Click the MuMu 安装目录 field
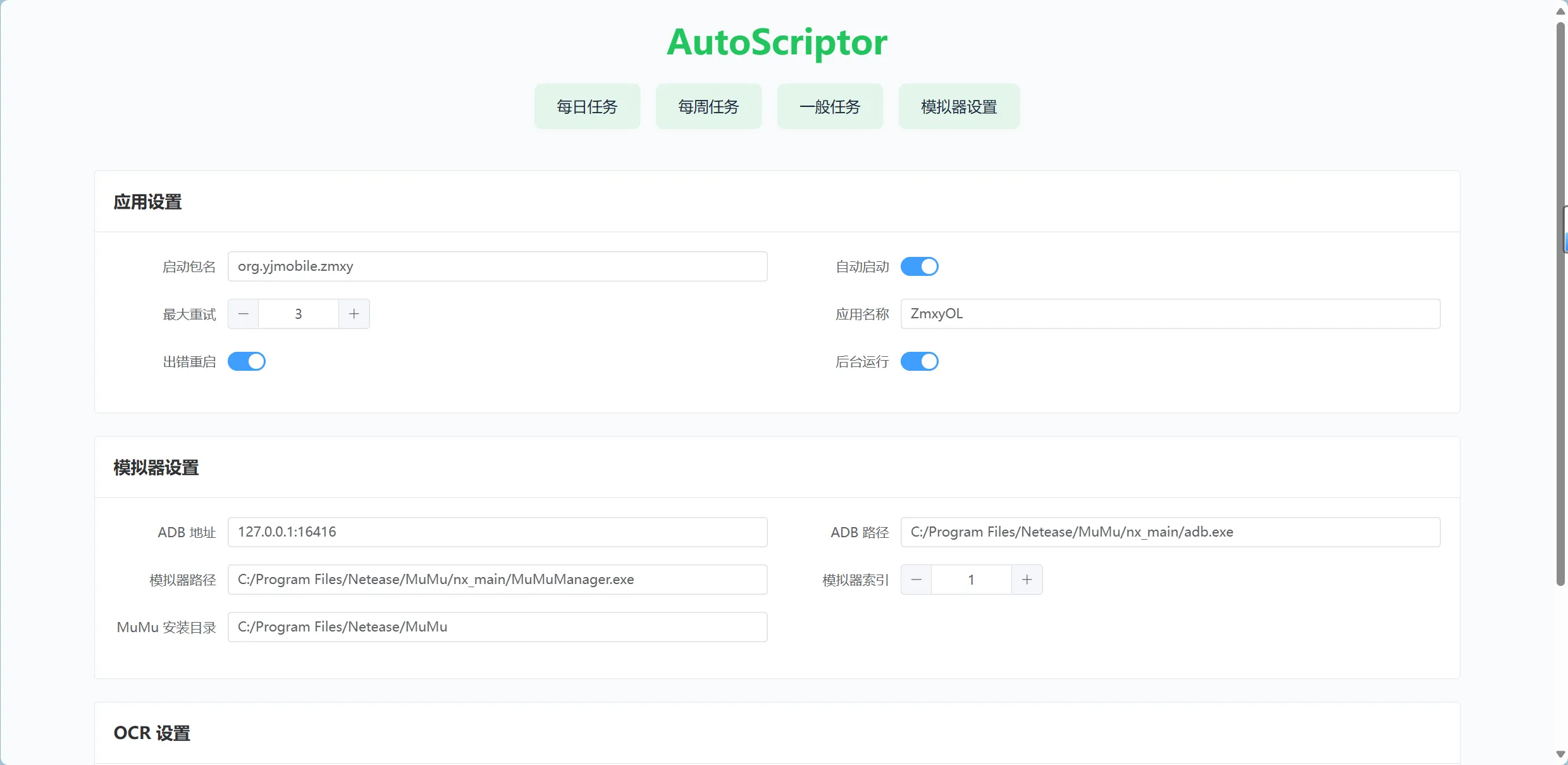The height and width of the screenshot is (765, 1568). coord(497,627)
